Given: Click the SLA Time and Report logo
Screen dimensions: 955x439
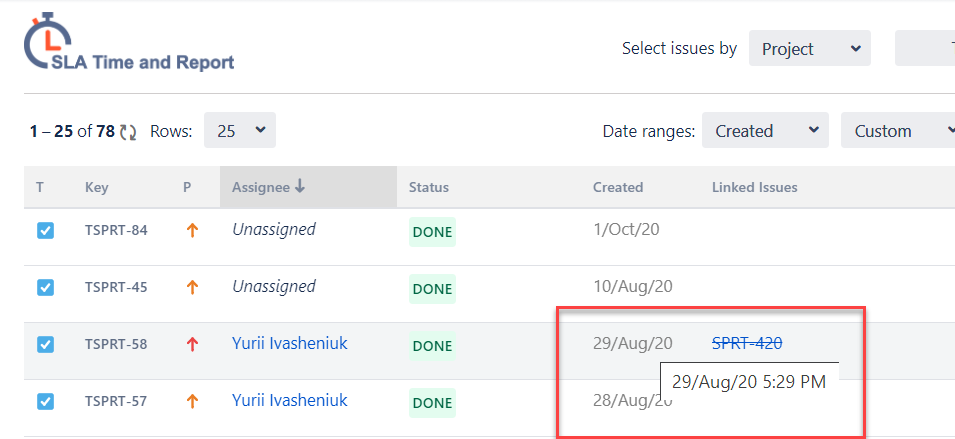Looking at the screenshot, I should (x=128, y=47).
